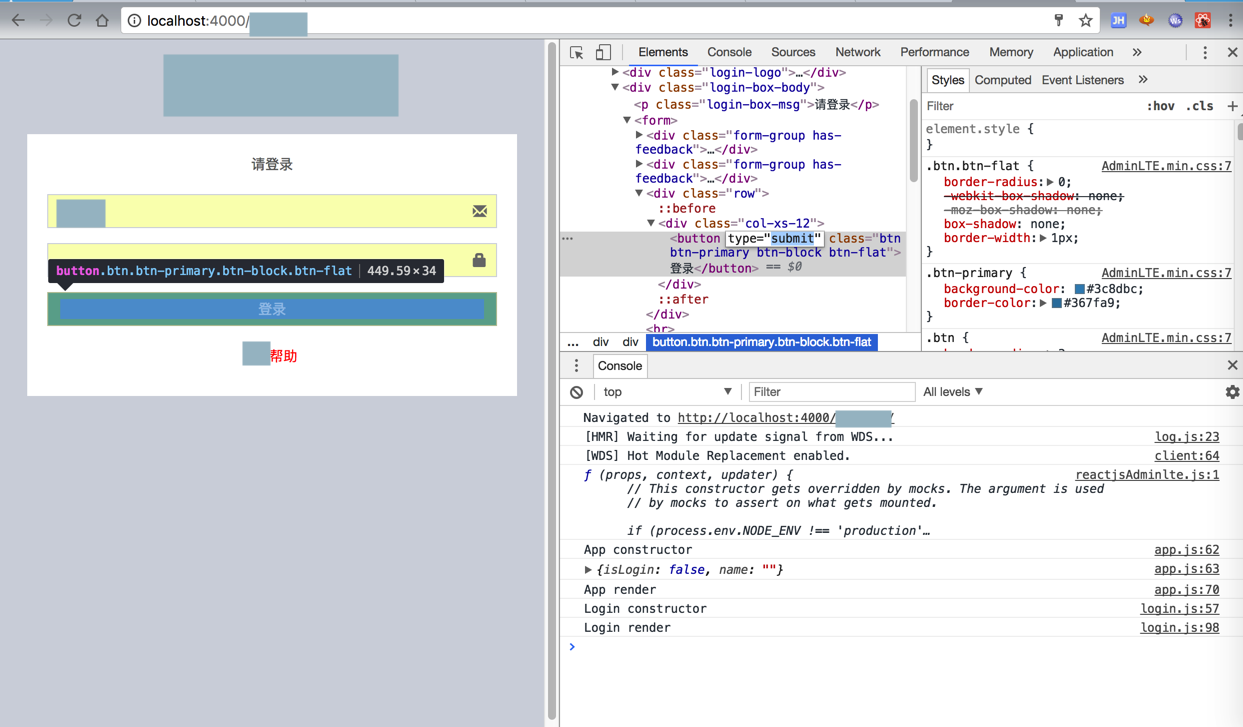Open the login.js:98 source link

point(1180,628)
